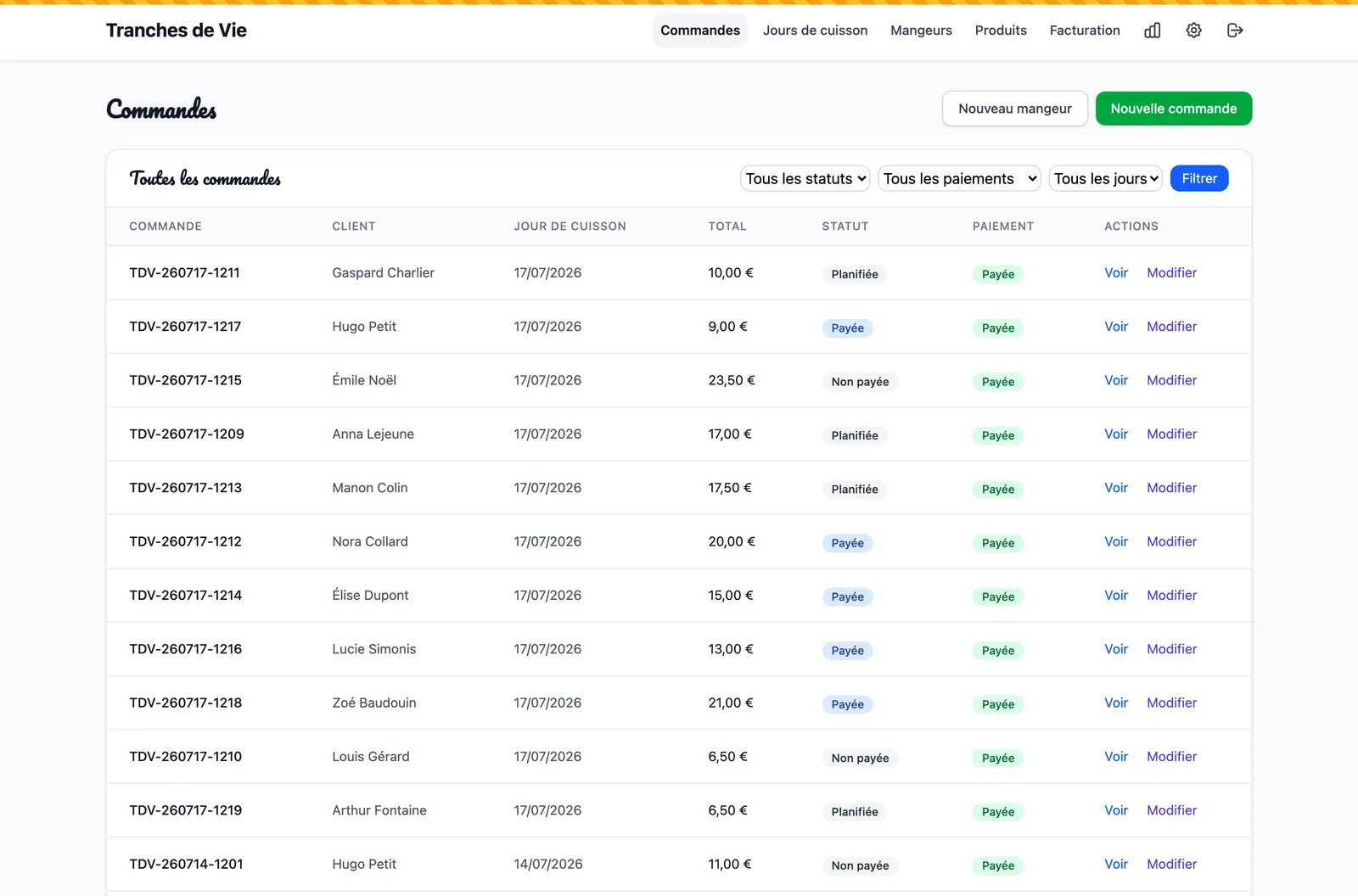Modify Zoé Baudouin's order

(x=1171, y=703)
